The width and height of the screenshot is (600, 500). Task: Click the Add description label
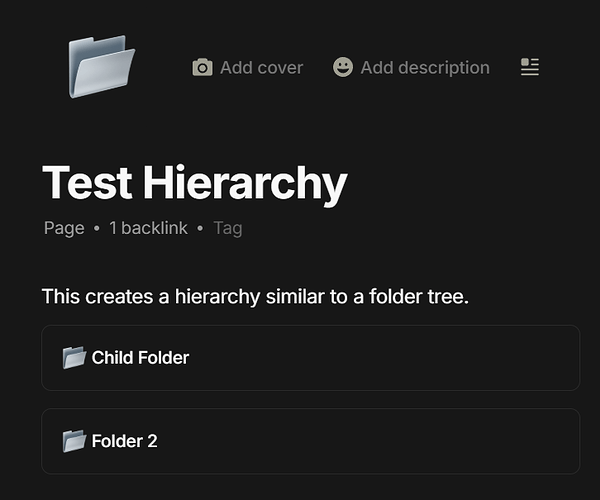tap(425, 68)
